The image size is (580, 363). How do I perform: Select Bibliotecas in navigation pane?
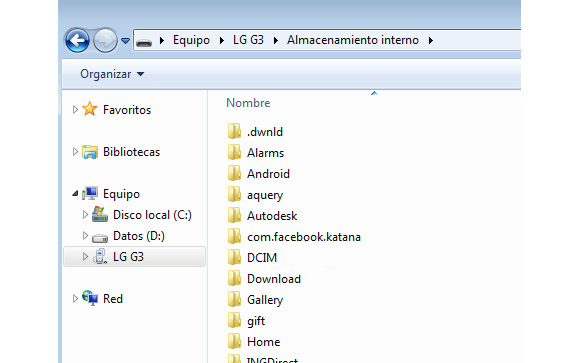coord(131,152)
